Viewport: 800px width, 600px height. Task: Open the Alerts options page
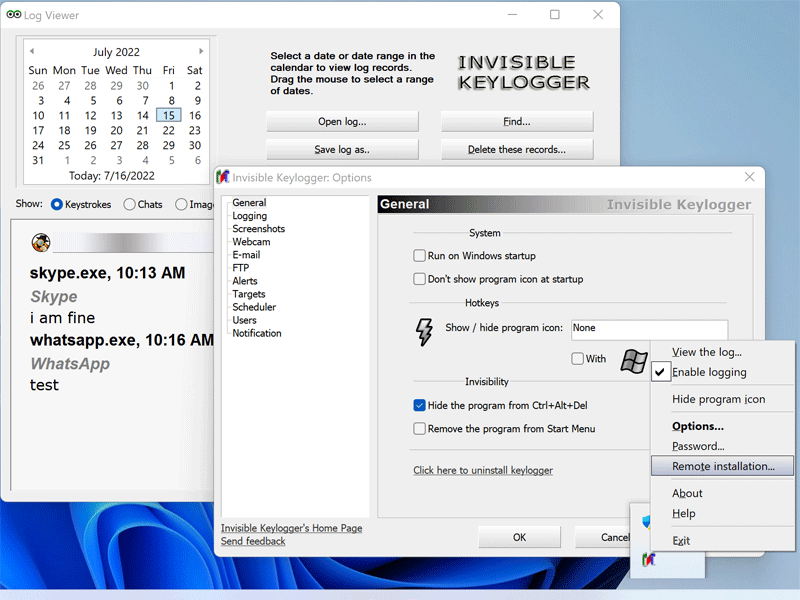click(x=245, y=281)
